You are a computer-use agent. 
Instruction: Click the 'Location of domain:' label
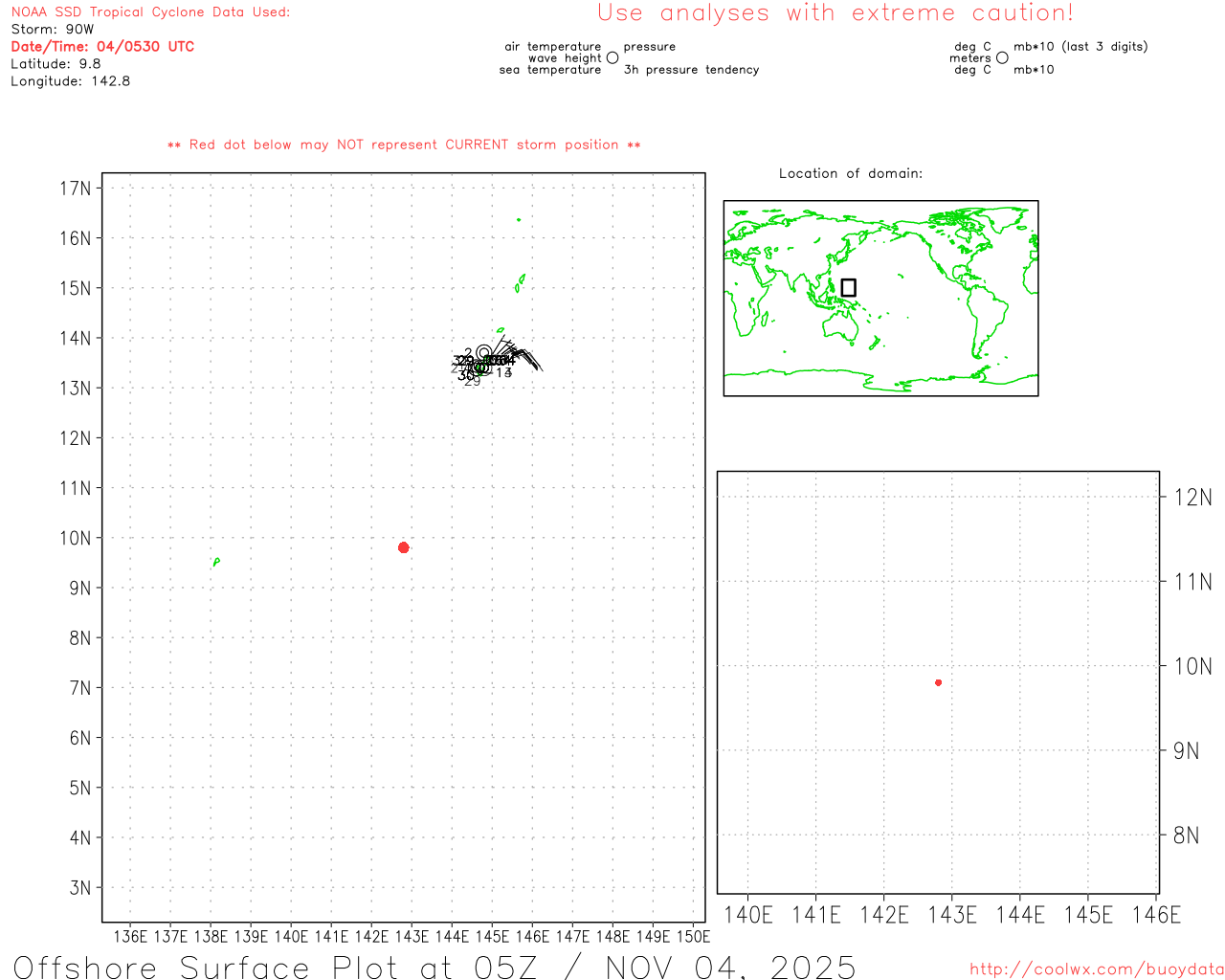[851, 173]
